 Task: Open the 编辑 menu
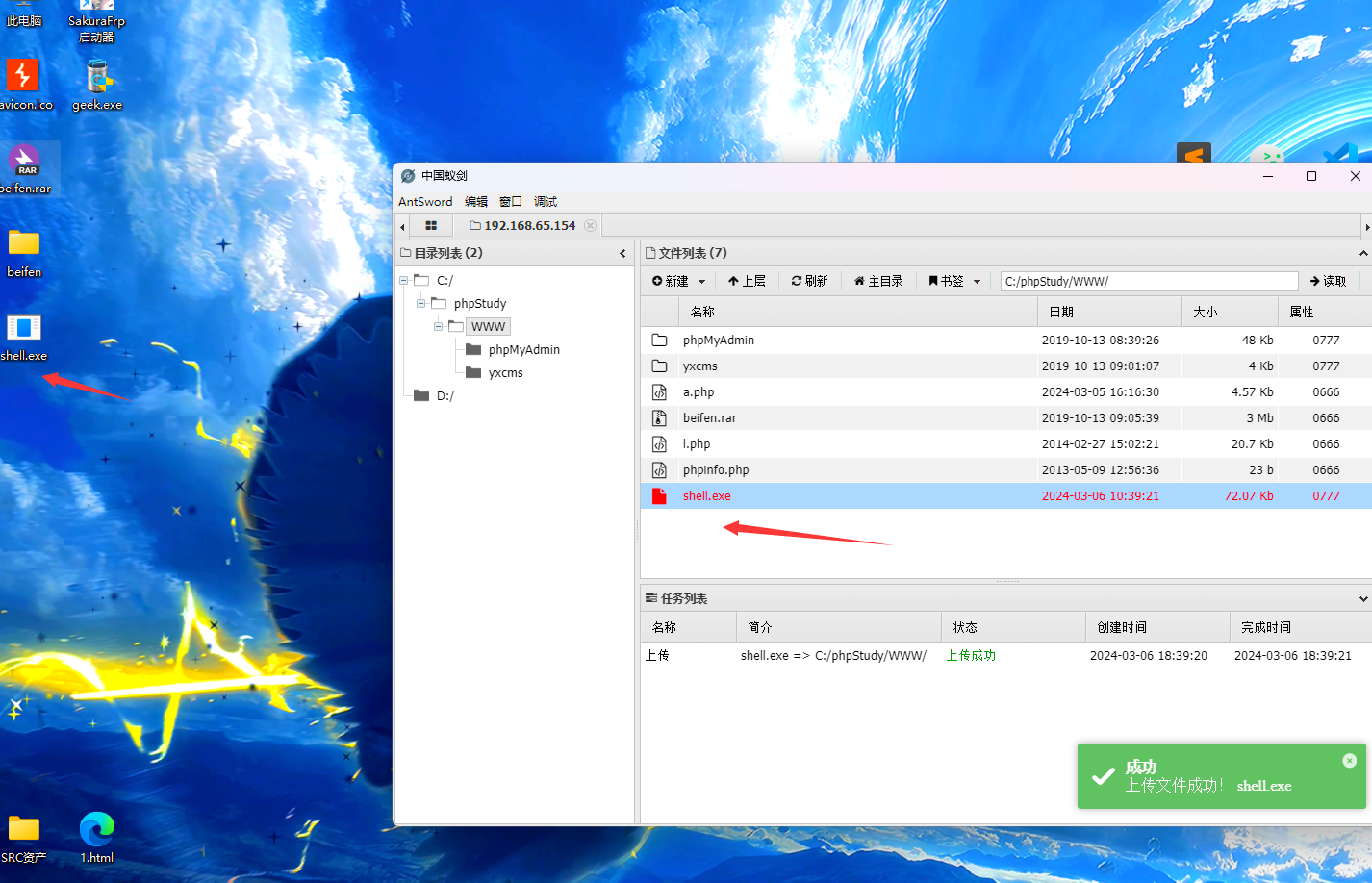tap(476, 202)
